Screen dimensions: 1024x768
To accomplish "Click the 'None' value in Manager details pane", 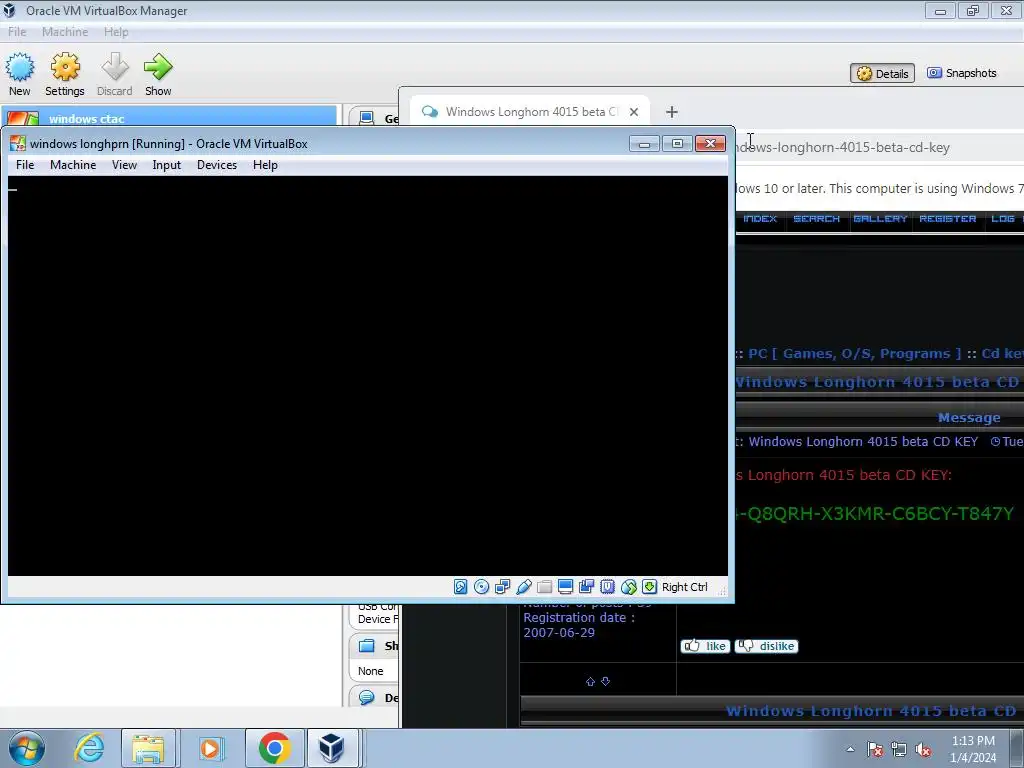I will click(x=370, y=671).
